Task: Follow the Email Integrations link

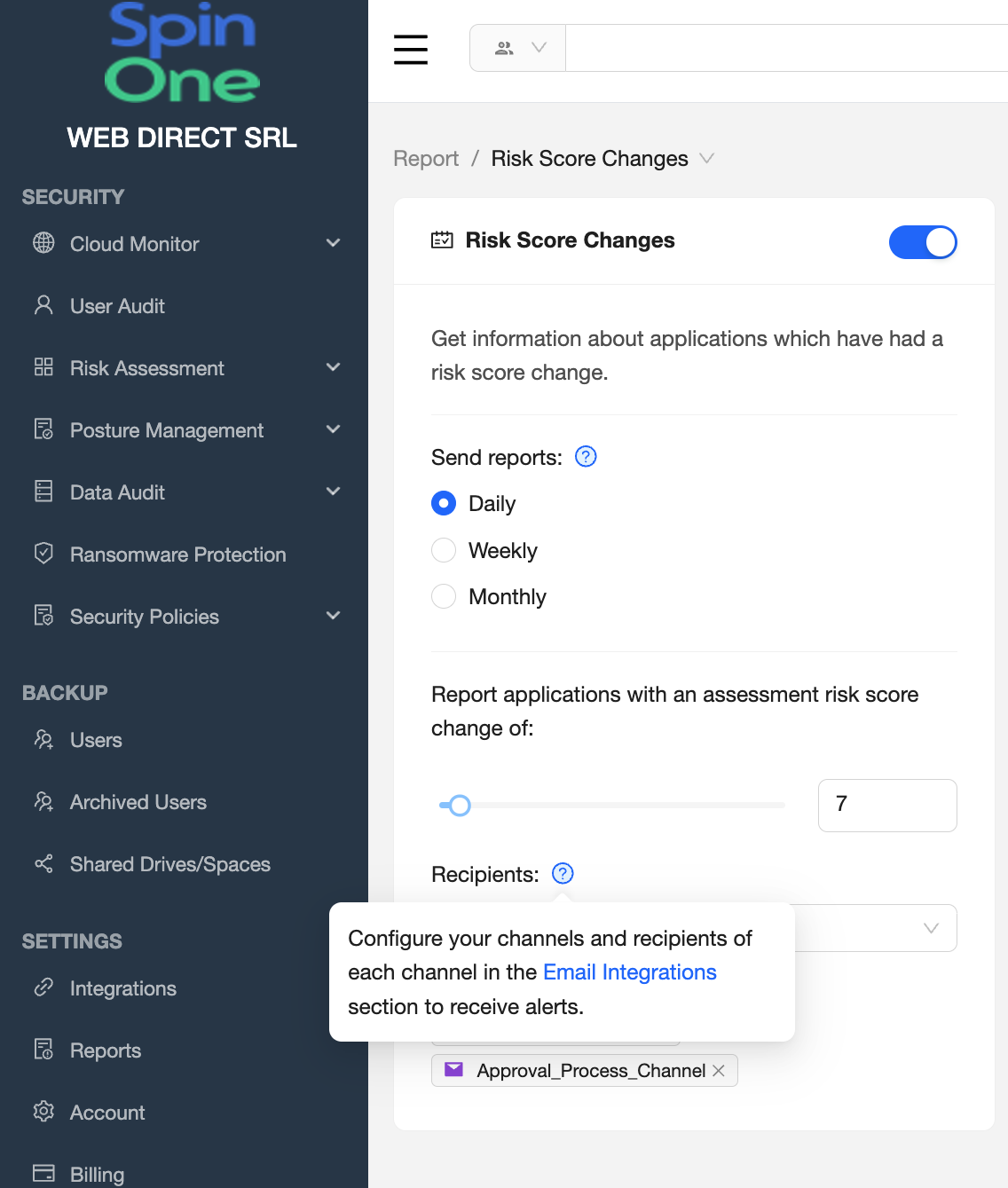Action: click(x=629, y=972)
